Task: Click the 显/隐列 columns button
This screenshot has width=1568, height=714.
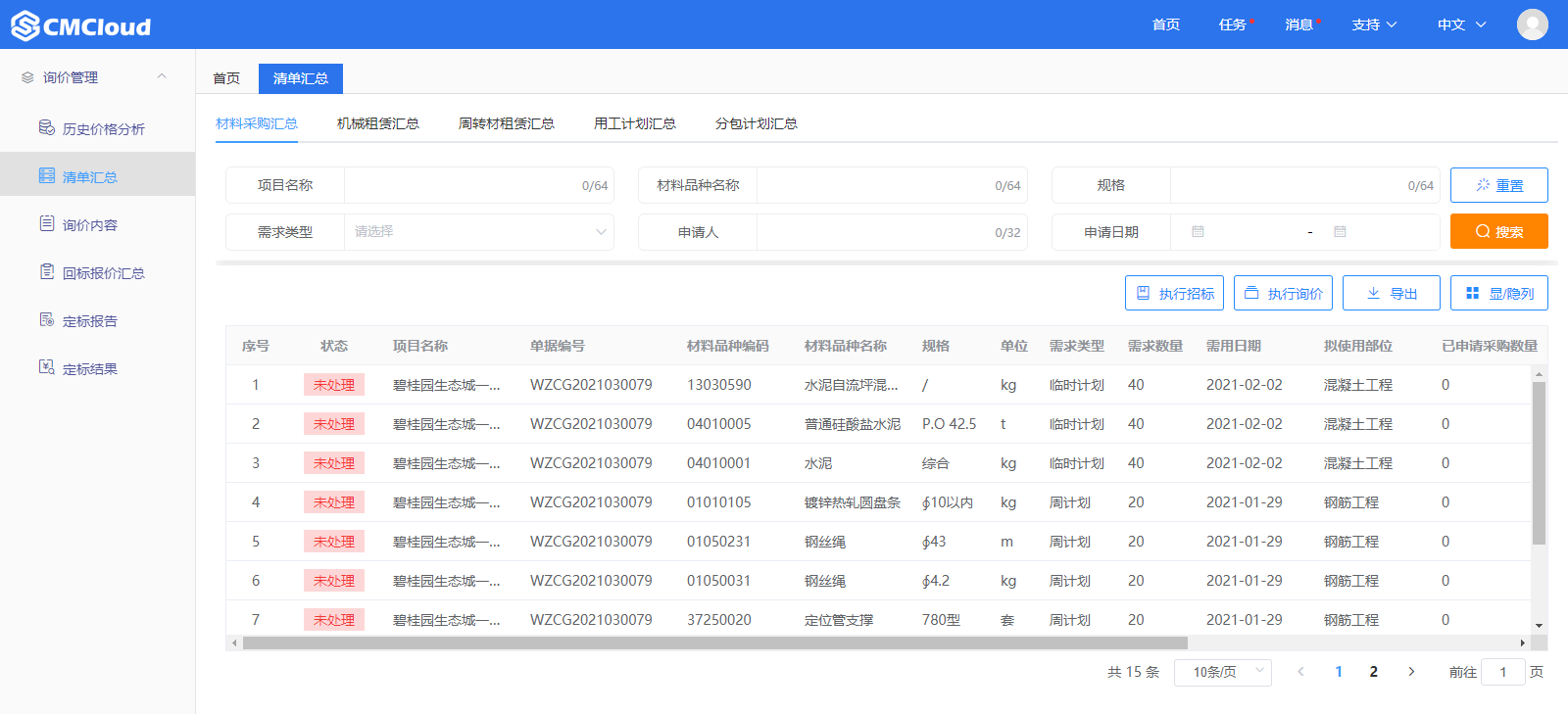Action: click(x=1499, y=293)
